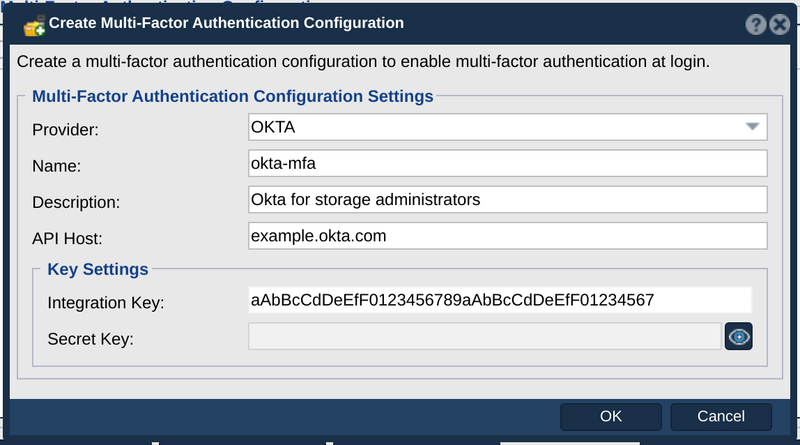Image resolution: width=800 pixels, height=445 pixels.
Task: Click Multi-Factor Authentication Configuration Settings heading
Action: (x=233, y=96)
